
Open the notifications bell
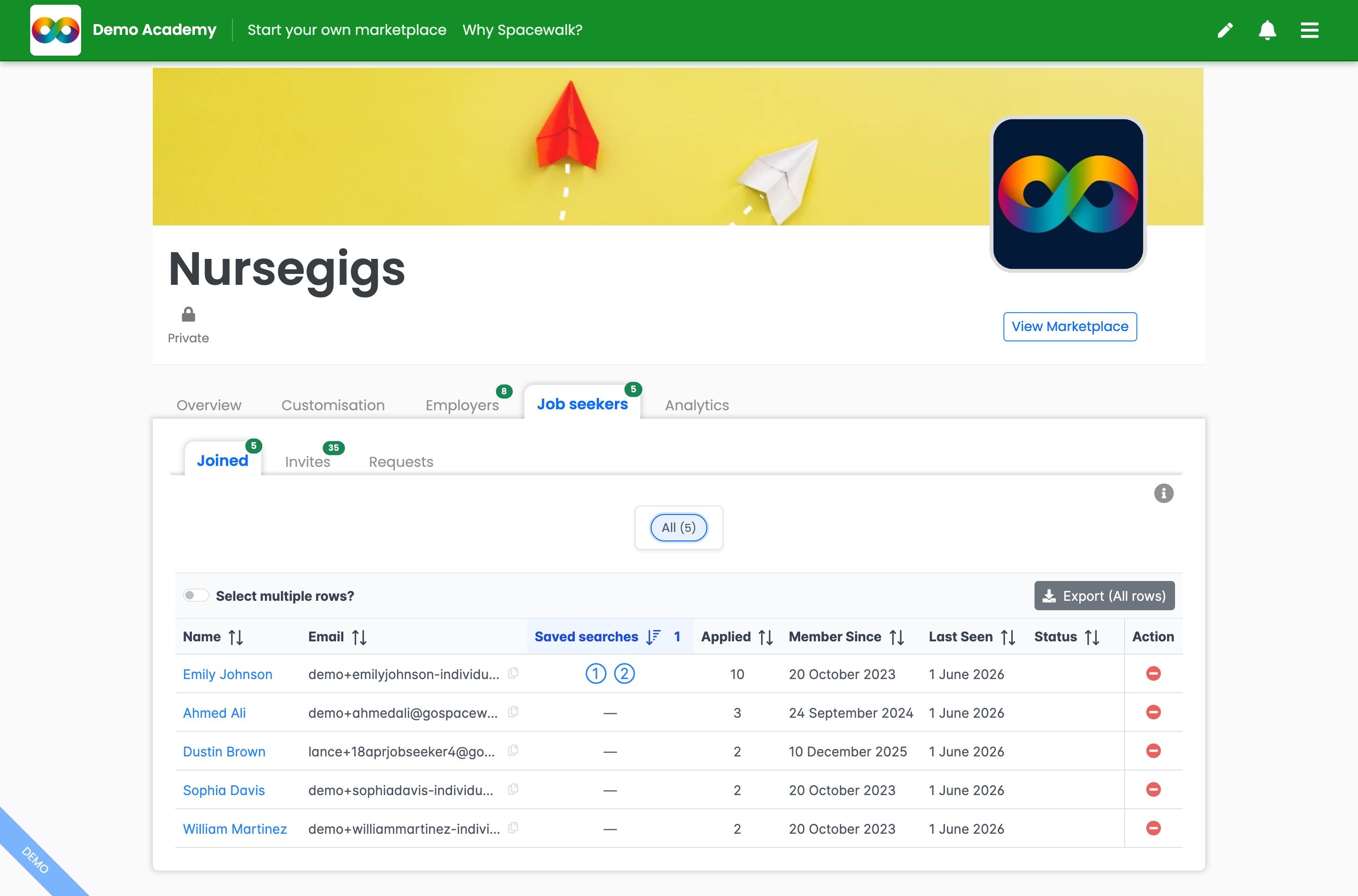pos(1267,30)
